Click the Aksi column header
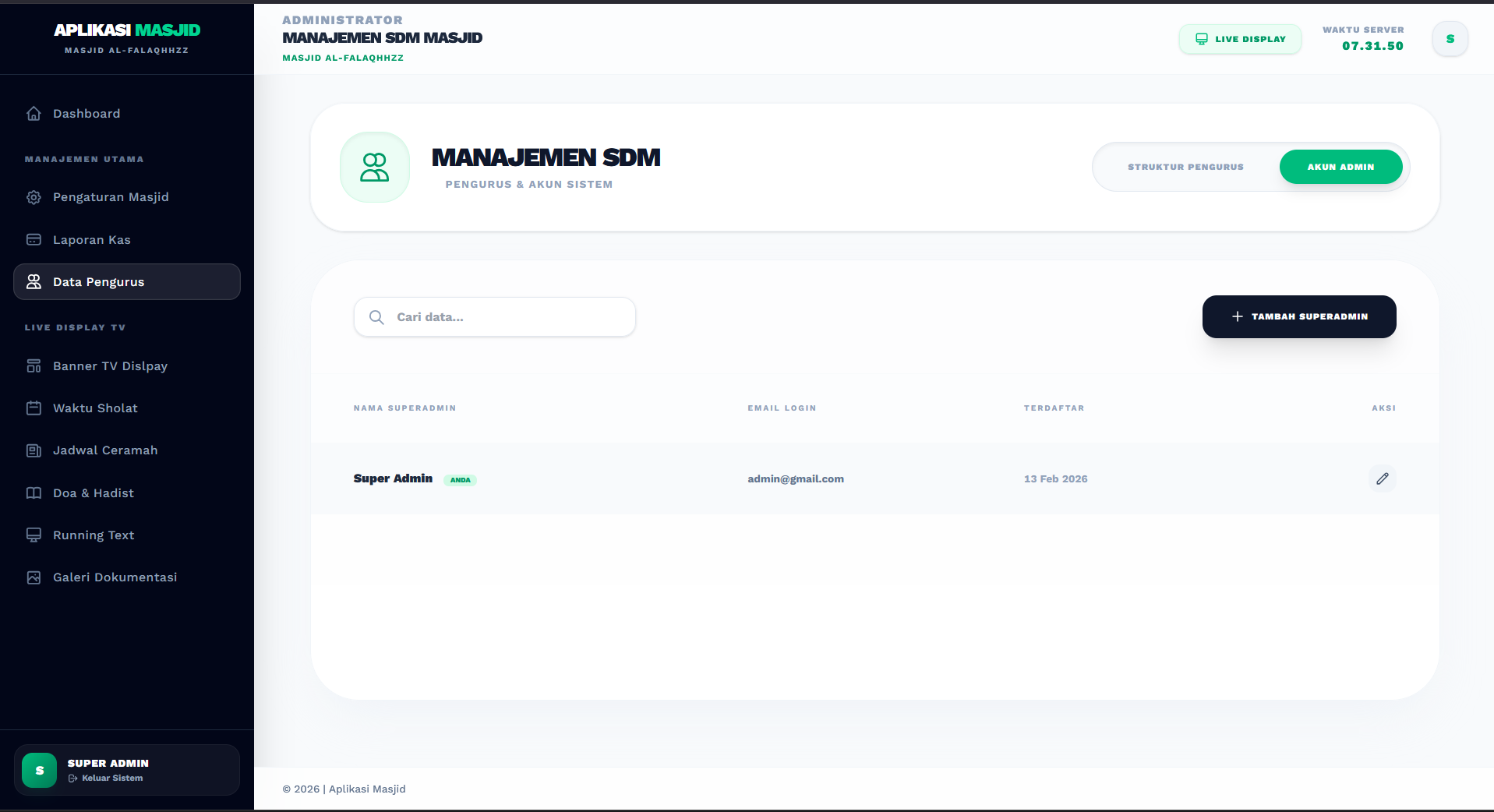This screenshot has width=1494, height=812. 1383,408
